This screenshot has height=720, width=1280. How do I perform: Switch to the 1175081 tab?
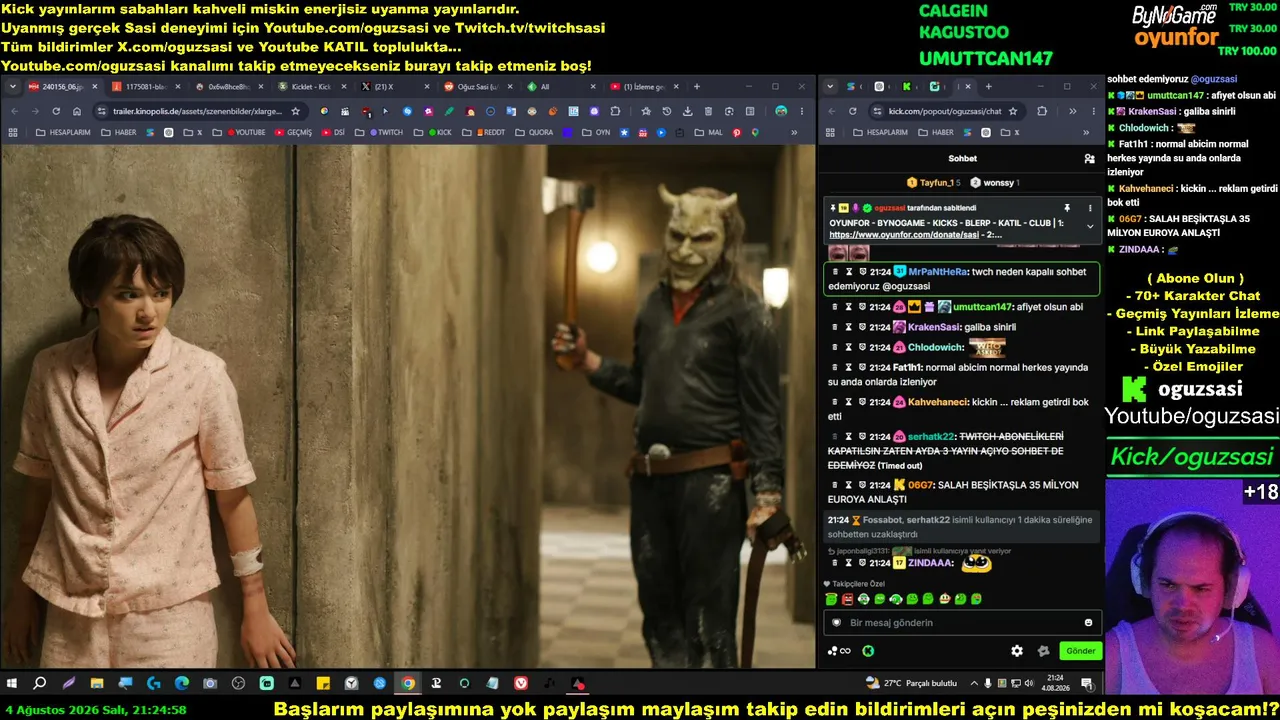tap(146, 87)
